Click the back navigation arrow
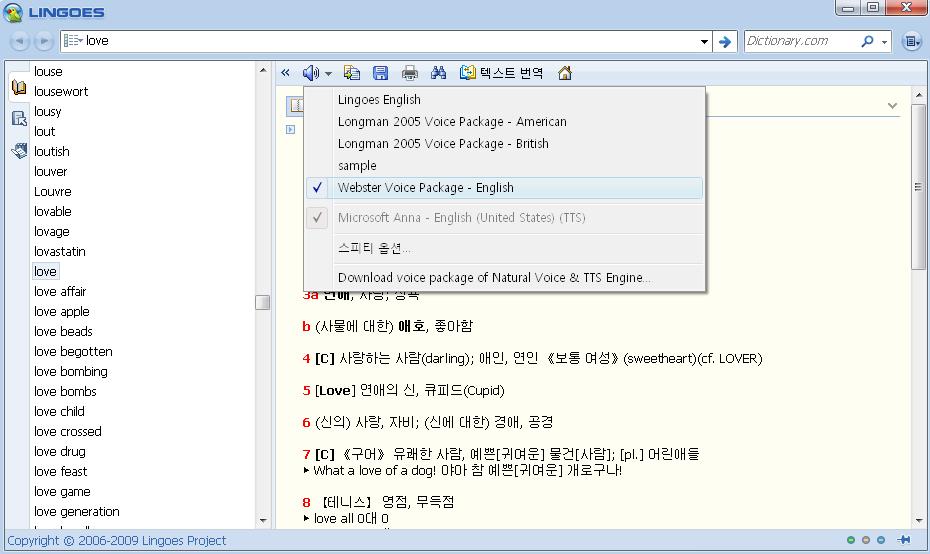This screenshot has height=554, width=930. (20, 41)
